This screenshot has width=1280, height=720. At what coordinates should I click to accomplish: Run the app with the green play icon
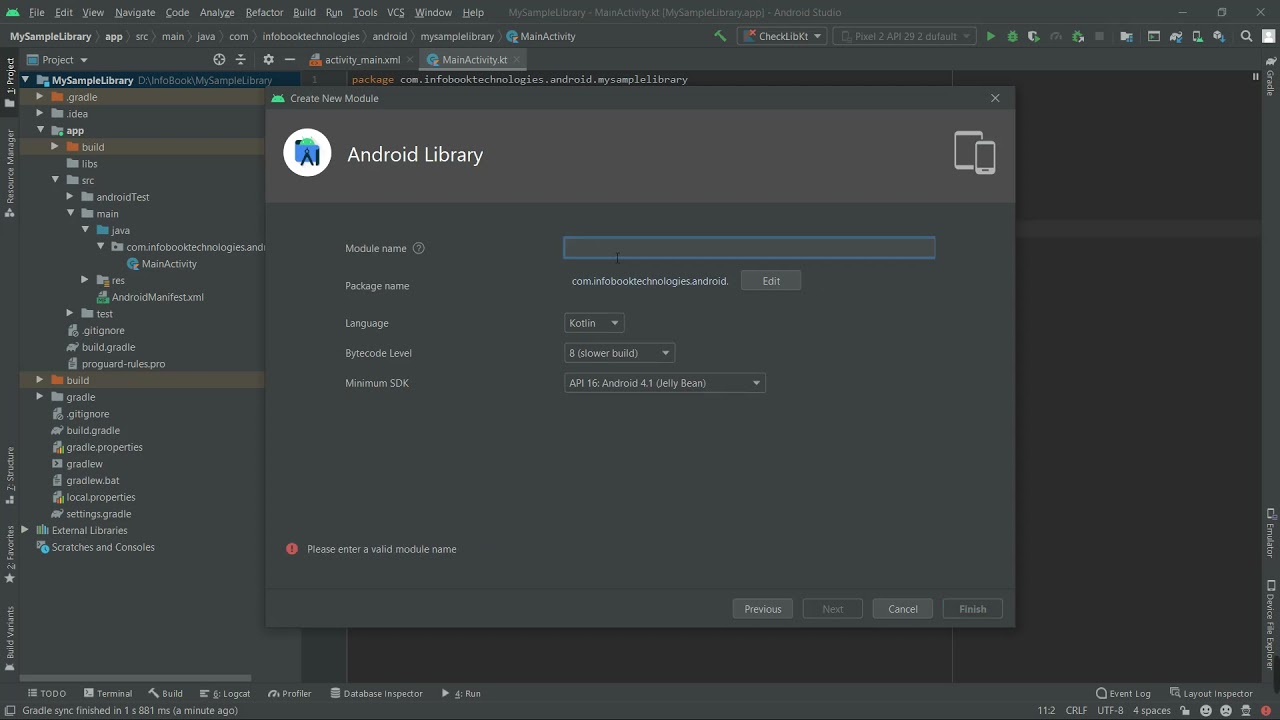click(x=990, y=36)
